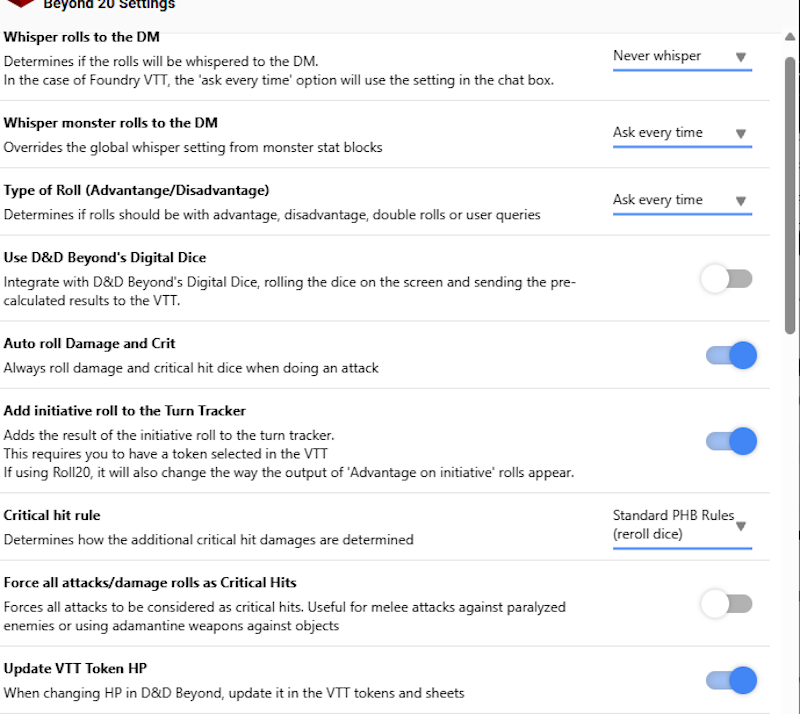800x714 pixels.
Task: Turn off the initiative Turn Tracker switch
Action: pos(731,441)
